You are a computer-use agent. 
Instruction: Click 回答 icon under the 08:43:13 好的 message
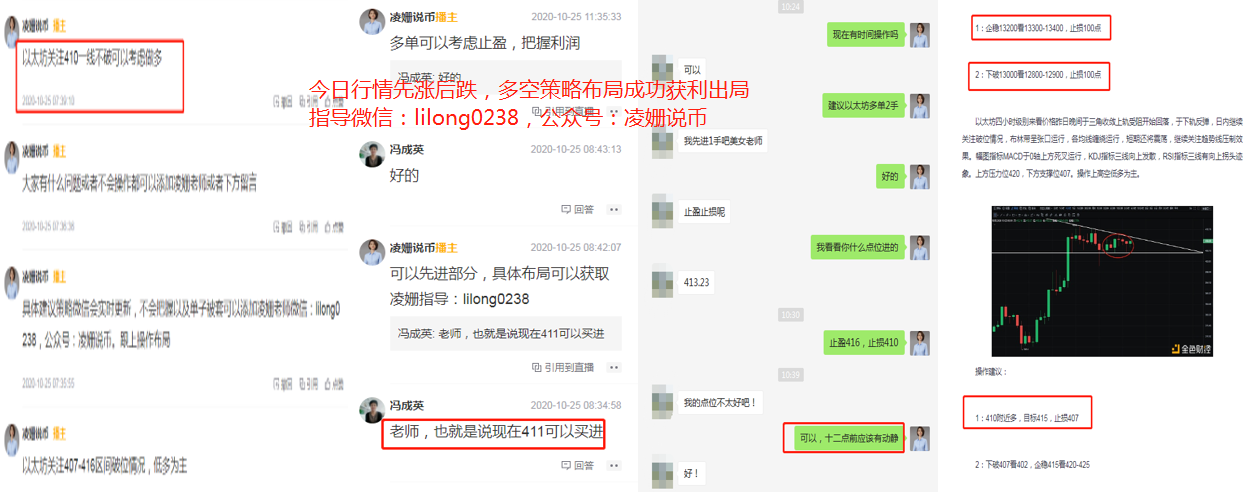click(x=578, y=210)
